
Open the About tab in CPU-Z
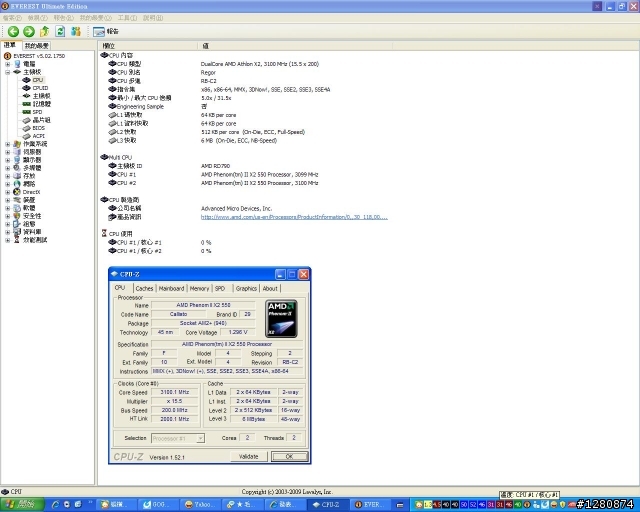tap(270, 288)
